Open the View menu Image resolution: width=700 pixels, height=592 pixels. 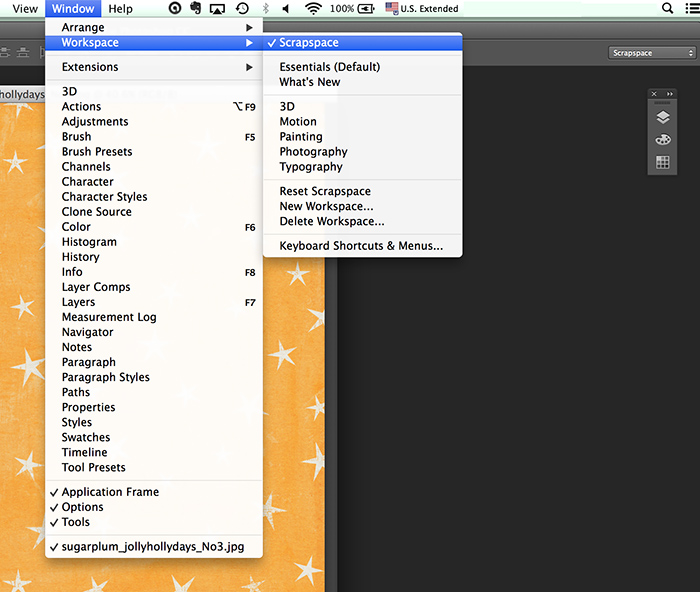(x=25, y=8)
